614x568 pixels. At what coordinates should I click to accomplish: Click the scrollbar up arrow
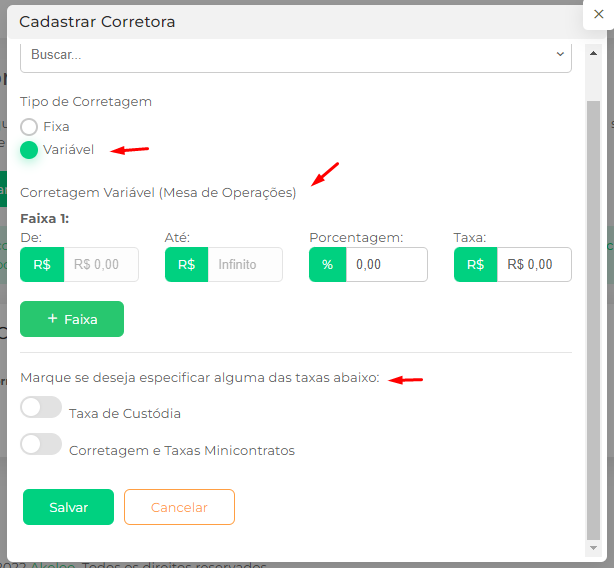click(593, 53)
